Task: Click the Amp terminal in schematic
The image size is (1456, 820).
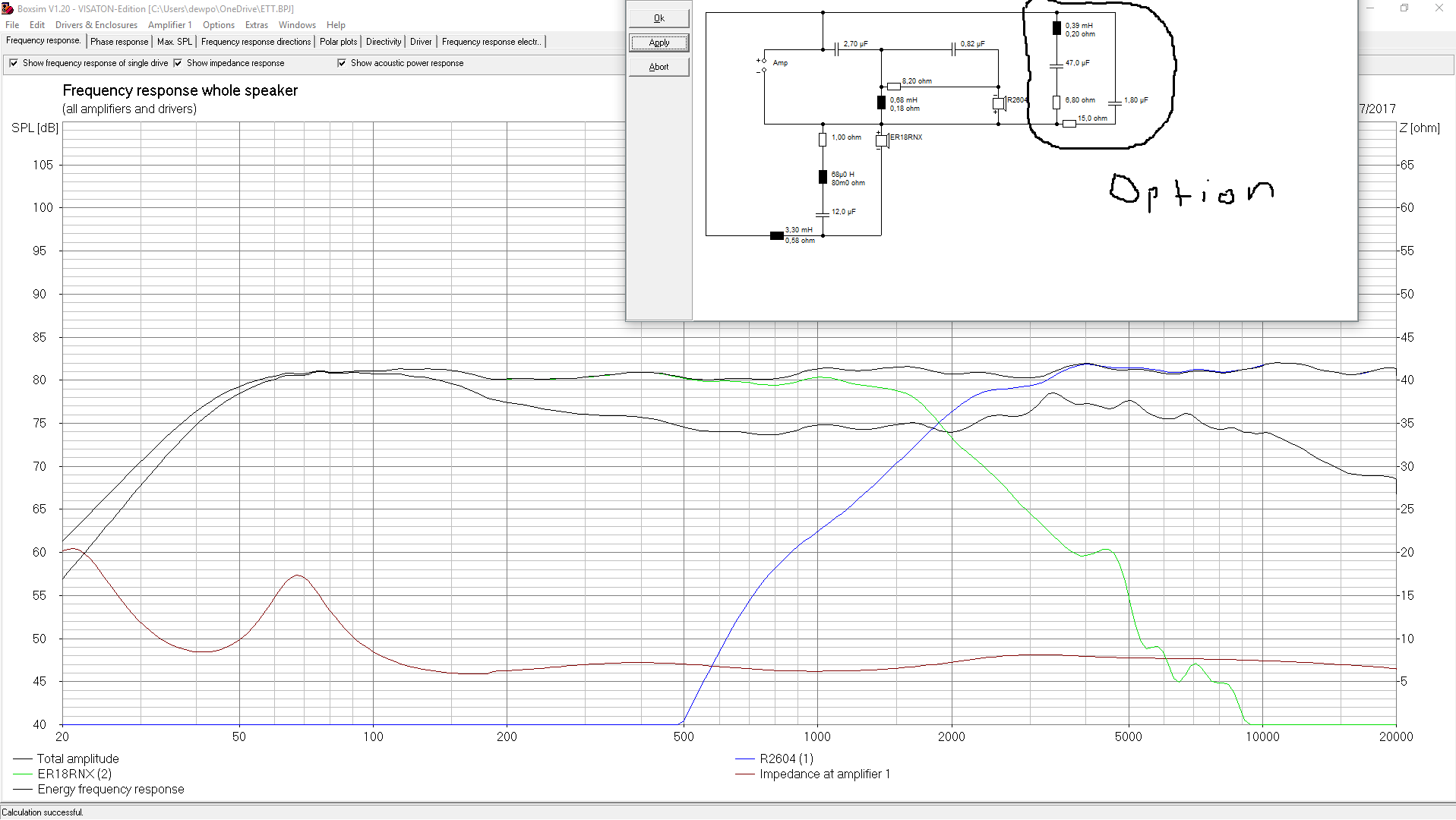Action: 764,66
